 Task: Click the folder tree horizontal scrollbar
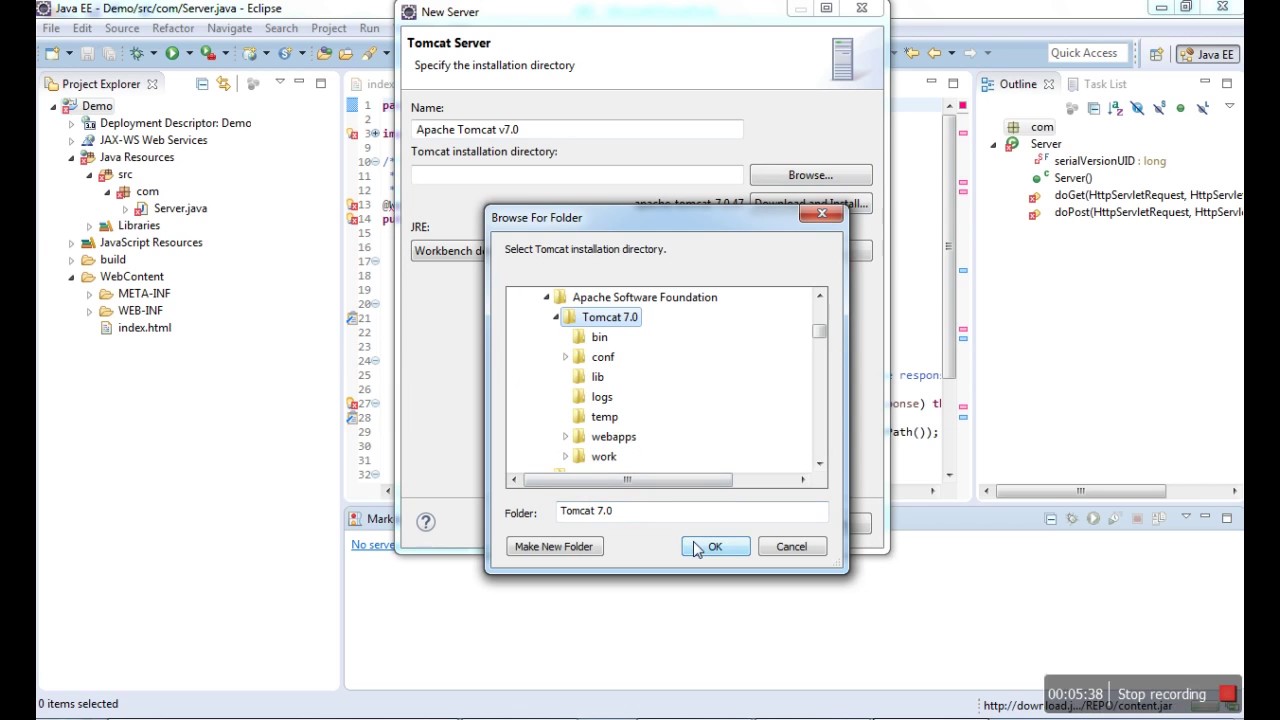(x=627, y=480)
